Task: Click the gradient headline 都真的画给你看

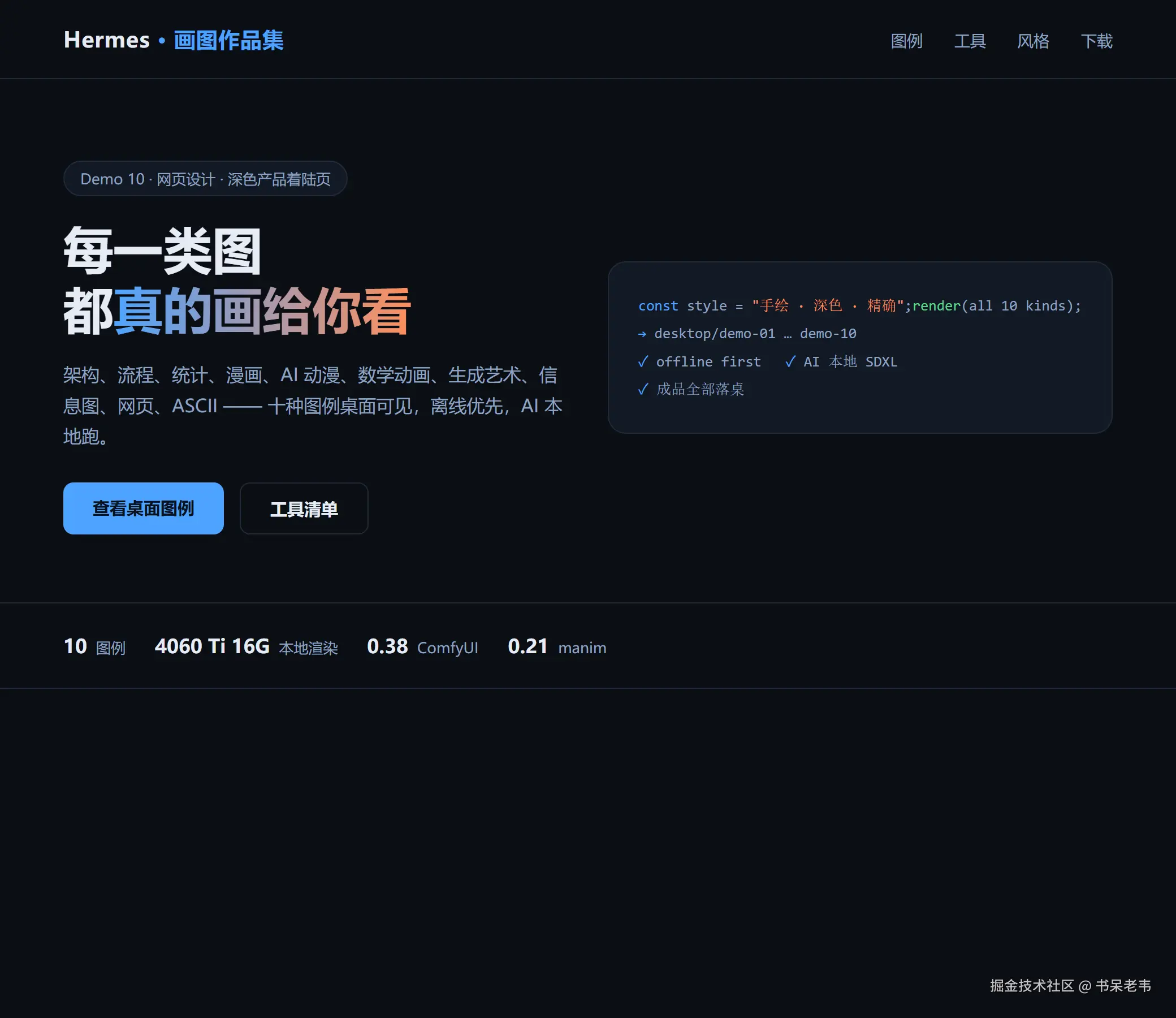Action: [237, 310]
